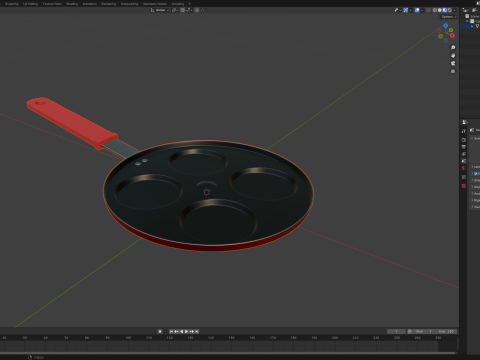This screenshot has height=360, width=480.
Task: Open the viewport shading options dropdown
Action: click(454, 10)
